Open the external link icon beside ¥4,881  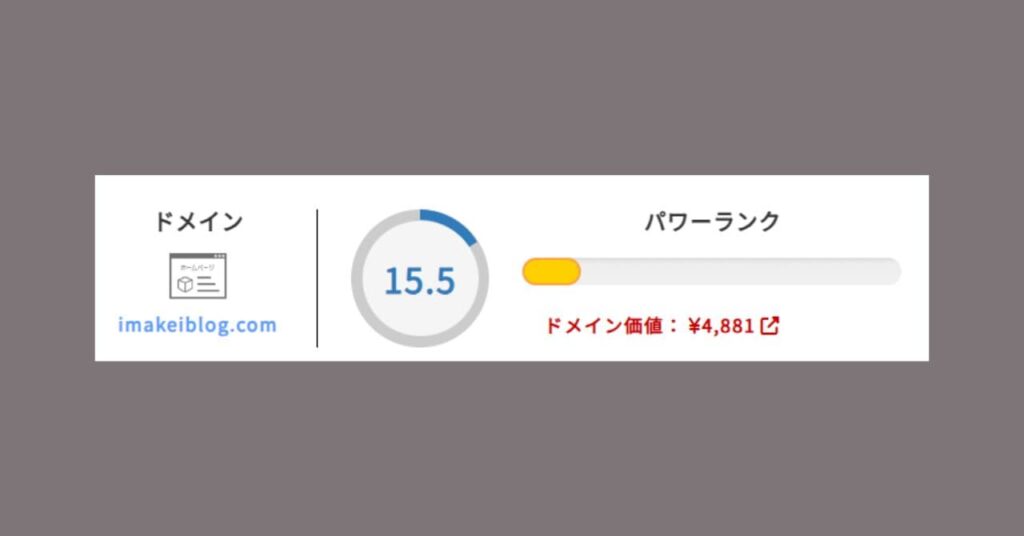click(x=770, y=326)
